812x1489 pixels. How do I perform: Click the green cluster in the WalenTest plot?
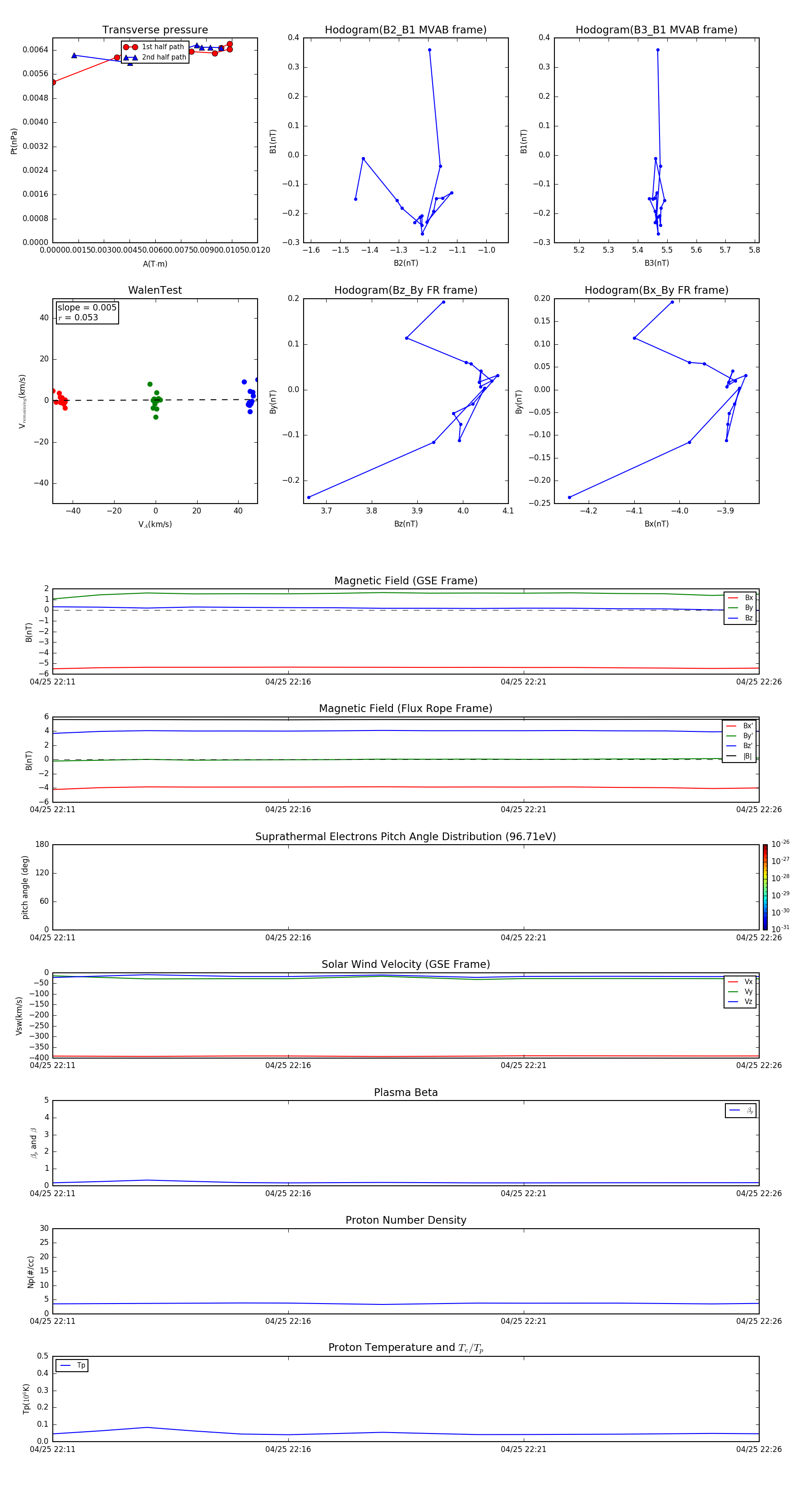tap(156, 400)
